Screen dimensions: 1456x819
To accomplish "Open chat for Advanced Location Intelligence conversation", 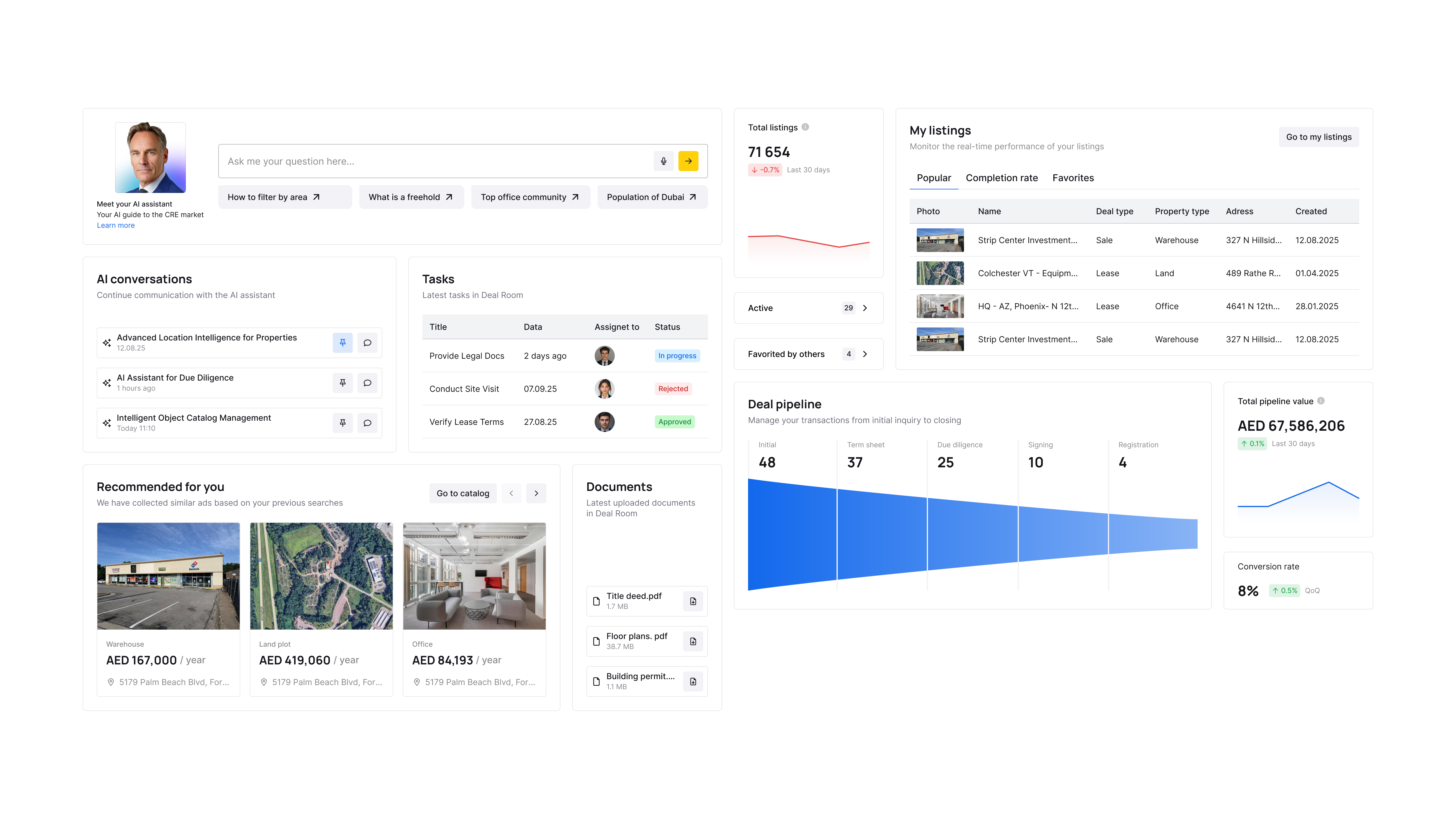I will (367, 343).
